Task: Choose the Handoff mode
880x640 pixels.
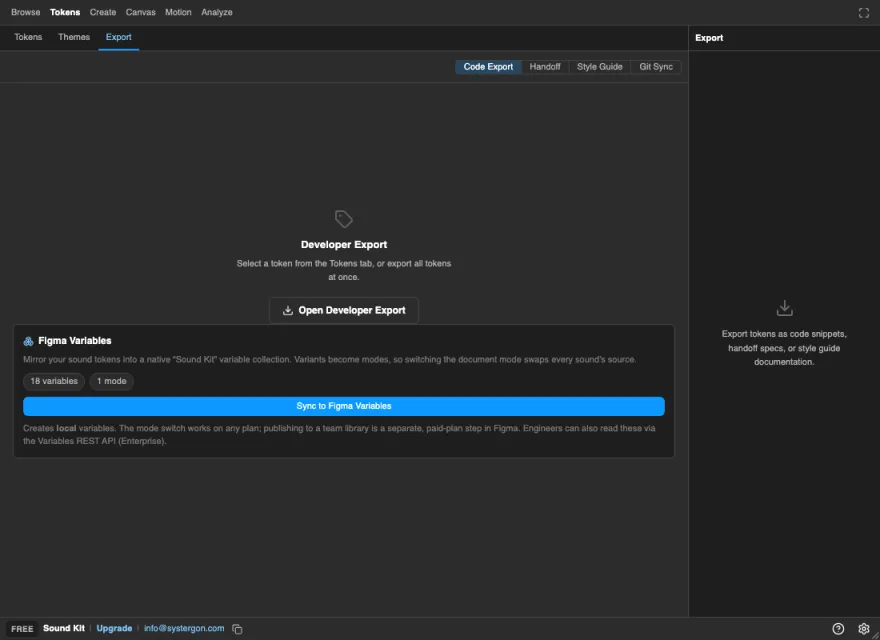Action: tap(545, 67)
